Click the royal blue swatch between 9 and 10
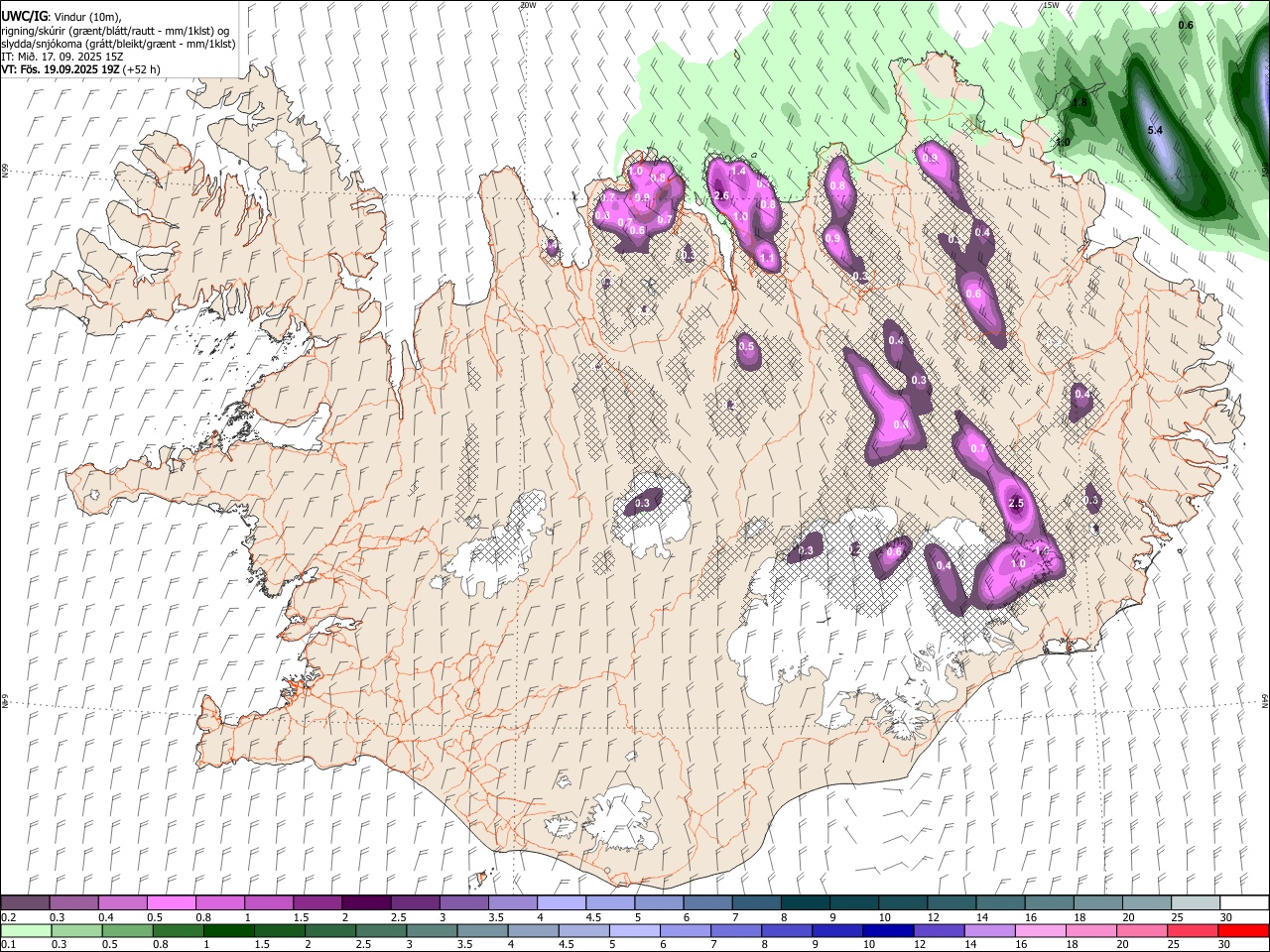Viewport: 1270px width, 952px height. point(838,930)
